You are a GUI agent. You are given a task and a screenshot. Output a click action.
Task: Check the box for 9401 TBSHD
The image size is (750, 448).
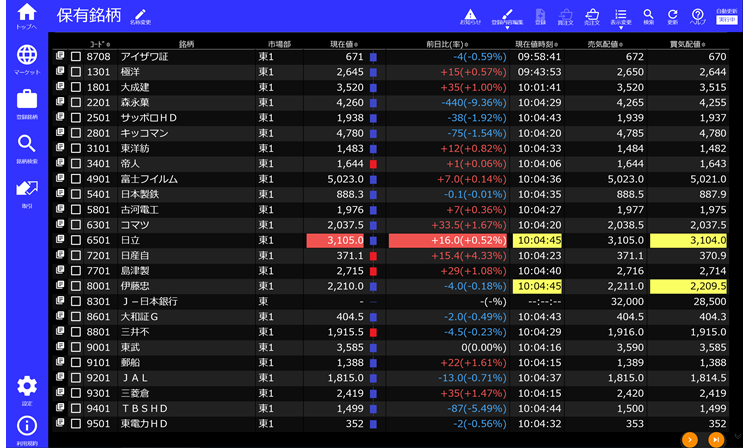76,409
